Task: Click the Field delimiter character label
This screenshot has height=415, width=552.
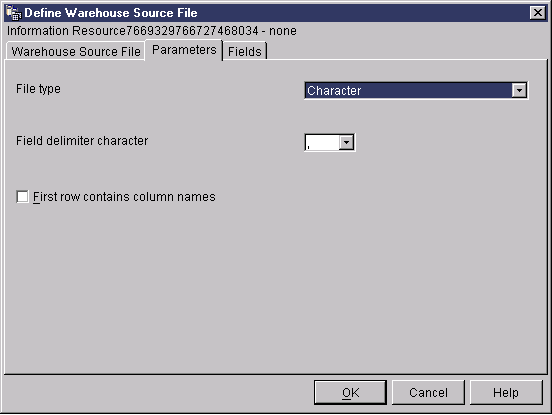Action: click(x=82, y=141)
